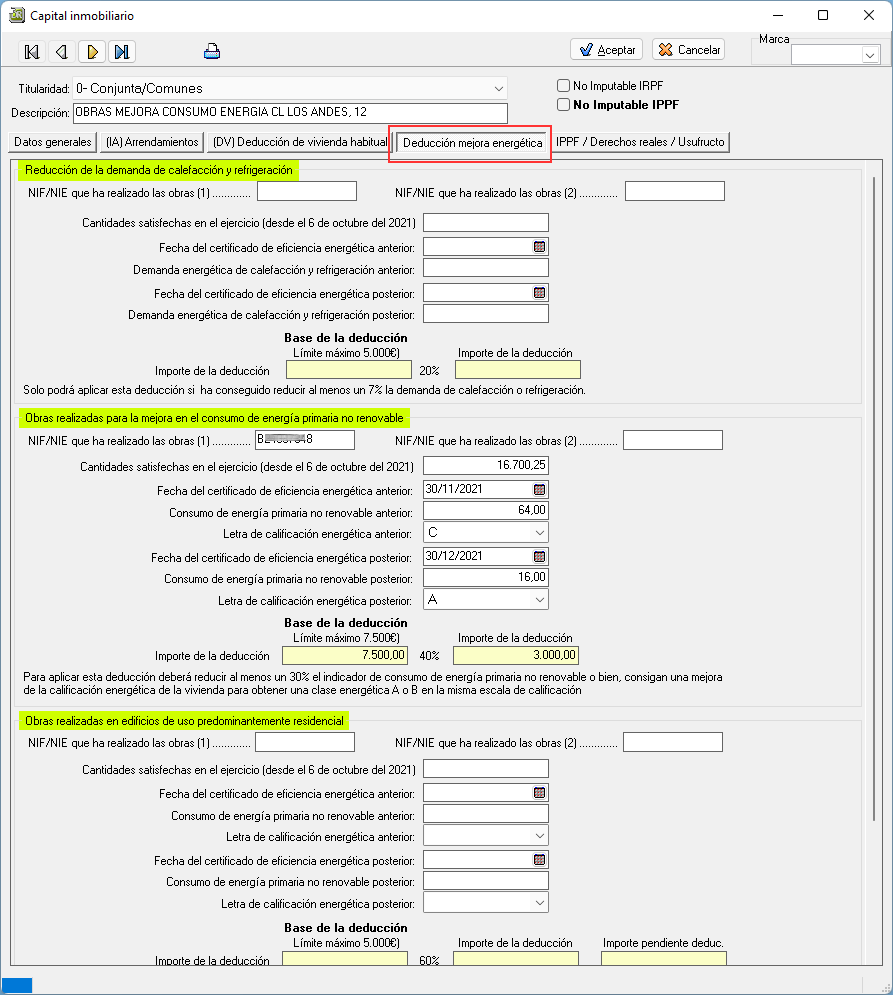Toggle the No Imputable IPPF checkbox
This screenshot has height=995, width=893.
click(563, 105)
